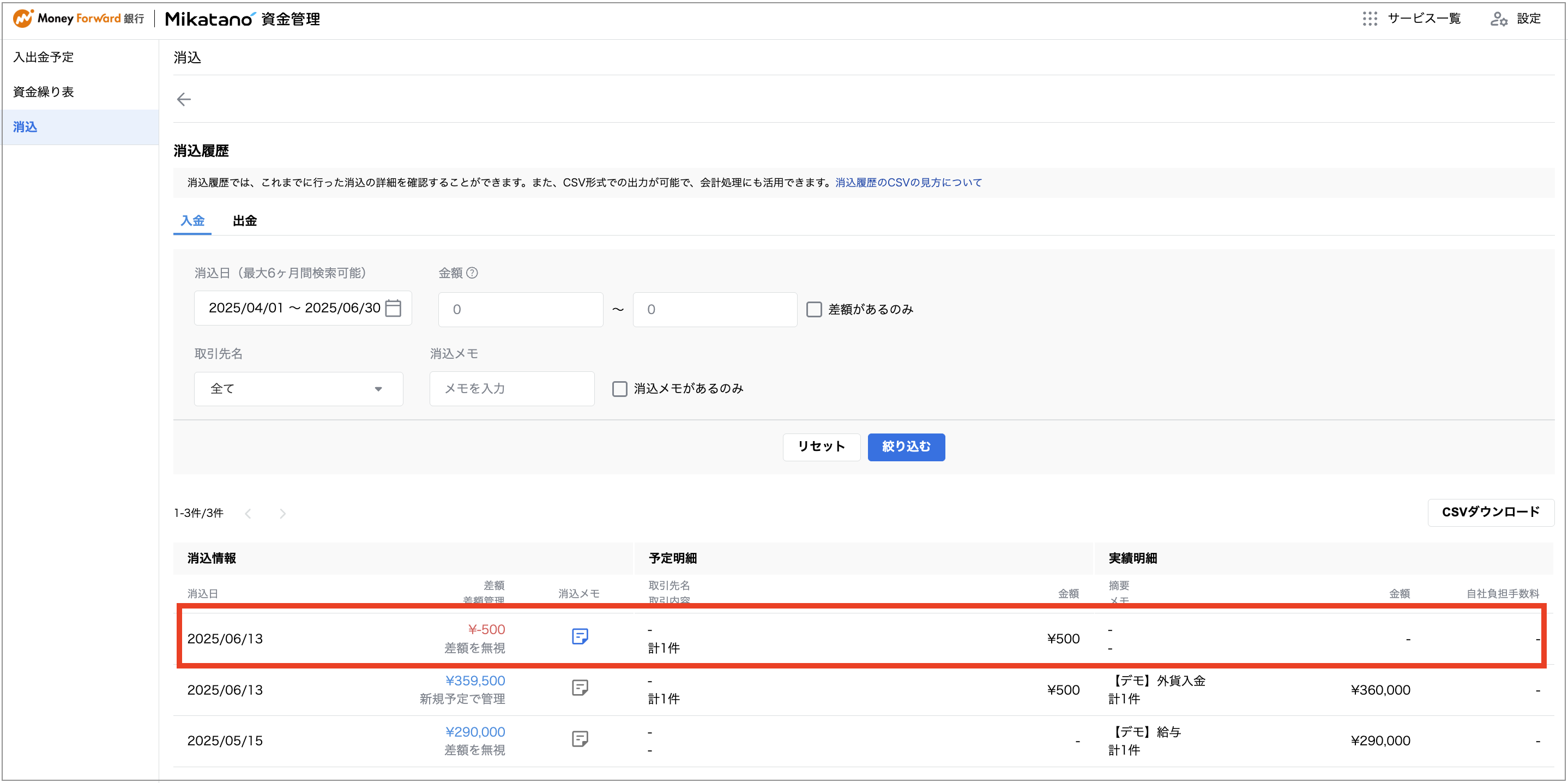Open the 設定 user gear icon
Screen dimensions: 1568x783
pos(1499,19)
